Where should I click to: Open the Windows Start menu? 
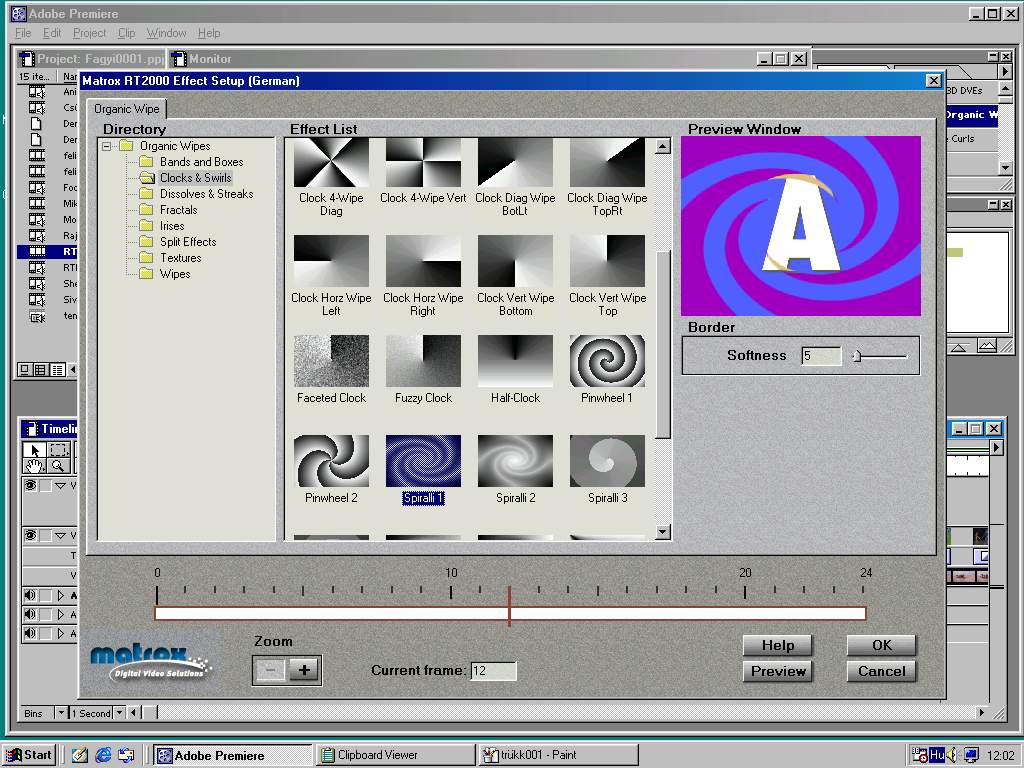(x=29, y=755)
